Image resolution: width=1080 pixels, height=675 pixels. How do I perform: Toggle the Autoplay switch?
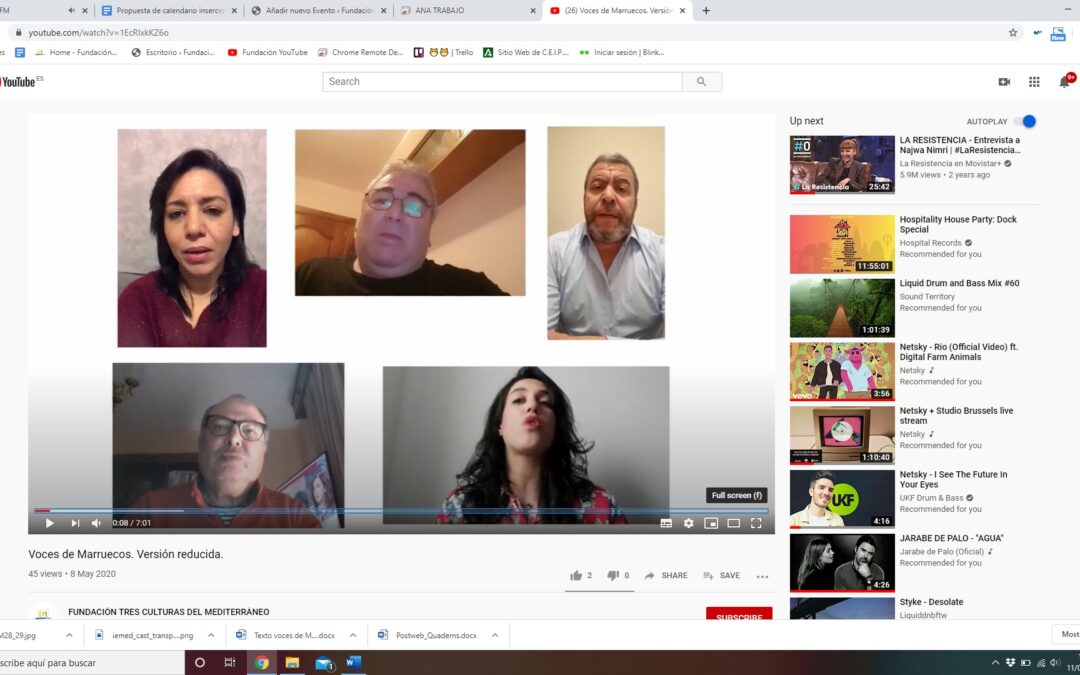[x=1025, y=121]
